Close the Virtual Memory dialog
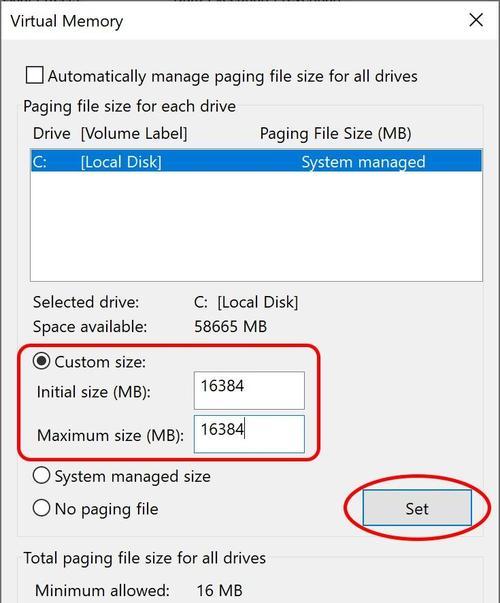This screenshot has width=500, height=603. tap(476, 20)
